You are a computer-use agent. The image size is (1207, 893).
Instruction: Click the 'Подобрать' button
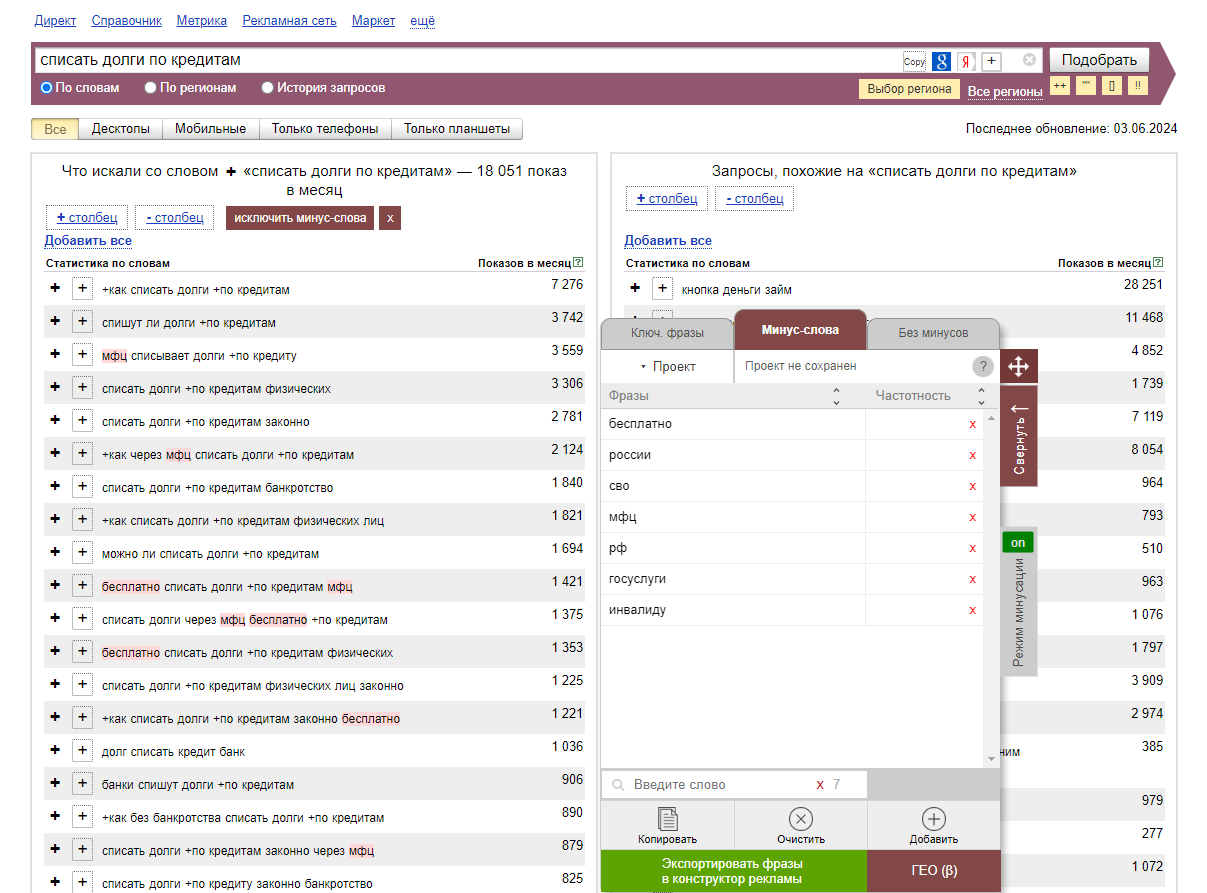pos(1099,60)
